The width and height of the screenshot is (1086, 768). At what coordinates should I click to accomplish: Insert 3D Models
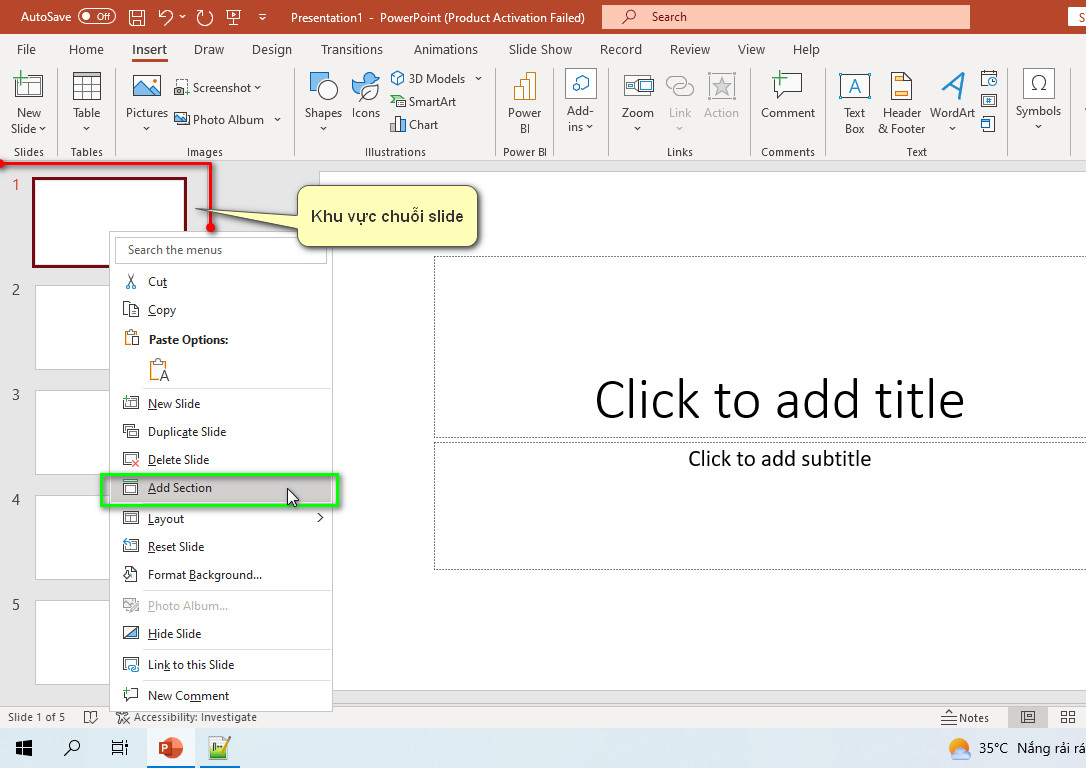pos(428,78)
